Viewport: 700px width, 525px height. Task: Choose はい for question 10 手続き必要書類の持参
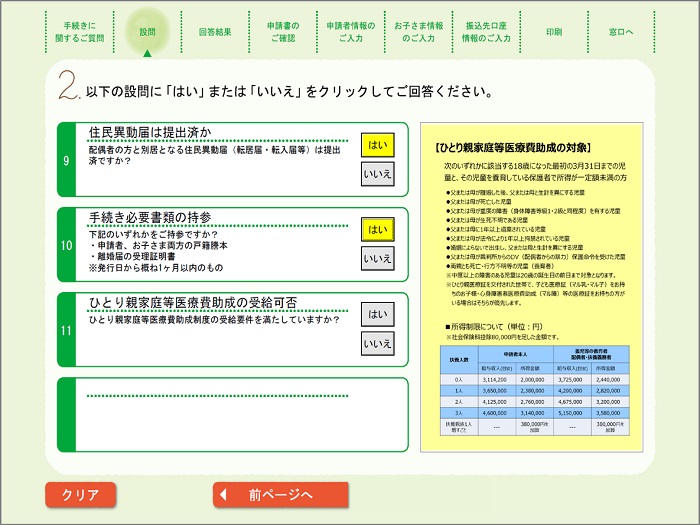click(x=377, y=229)
